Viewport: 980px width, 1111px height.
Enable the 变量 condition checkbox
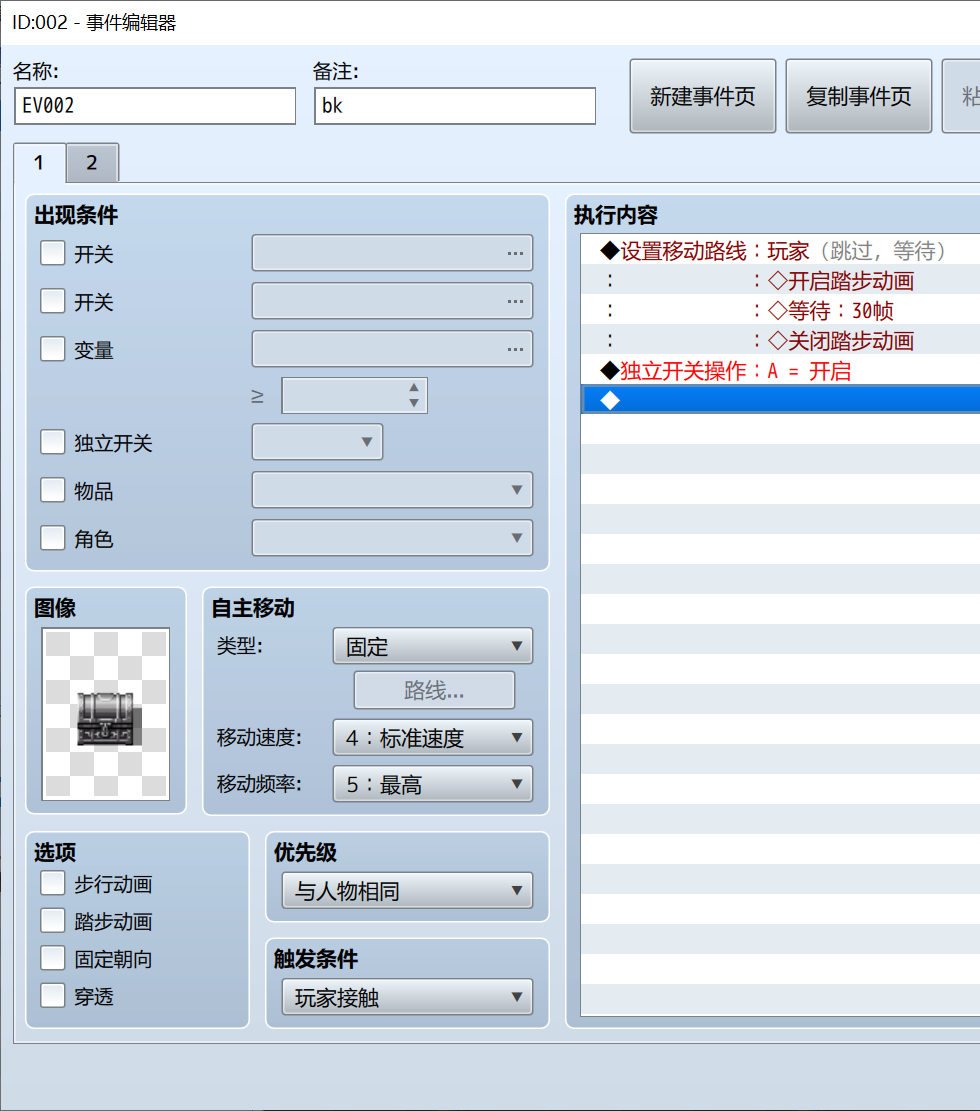tap(52, 349)
